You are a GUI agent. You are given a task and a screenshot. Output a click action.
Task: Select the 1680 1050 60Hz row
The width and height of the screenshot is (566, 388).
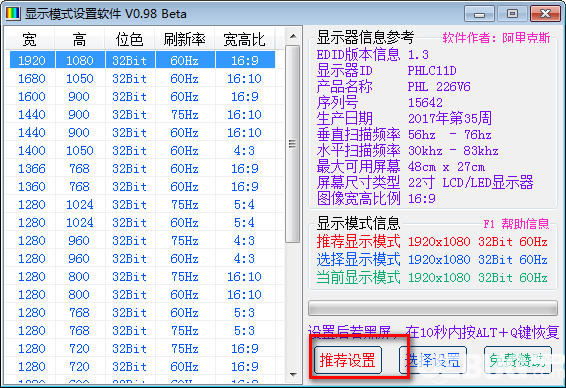142,78
